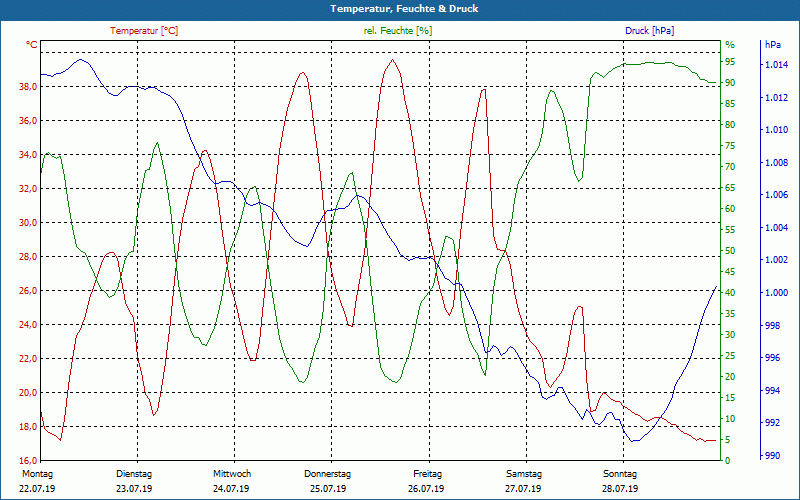Click the °C unit label on temperature axis

pos(32,45)
